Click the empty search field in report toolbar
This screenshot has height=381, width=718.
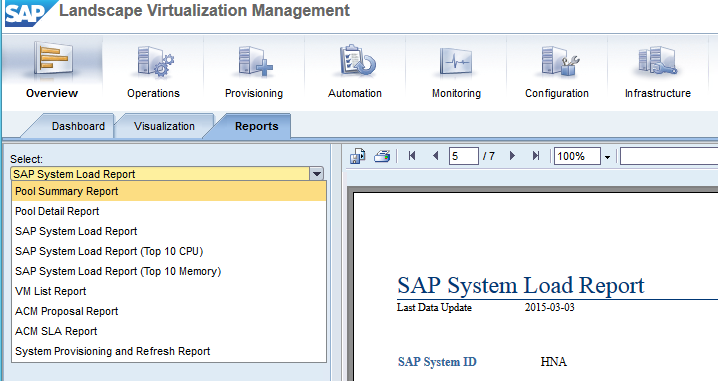click(x=669, y=156)
